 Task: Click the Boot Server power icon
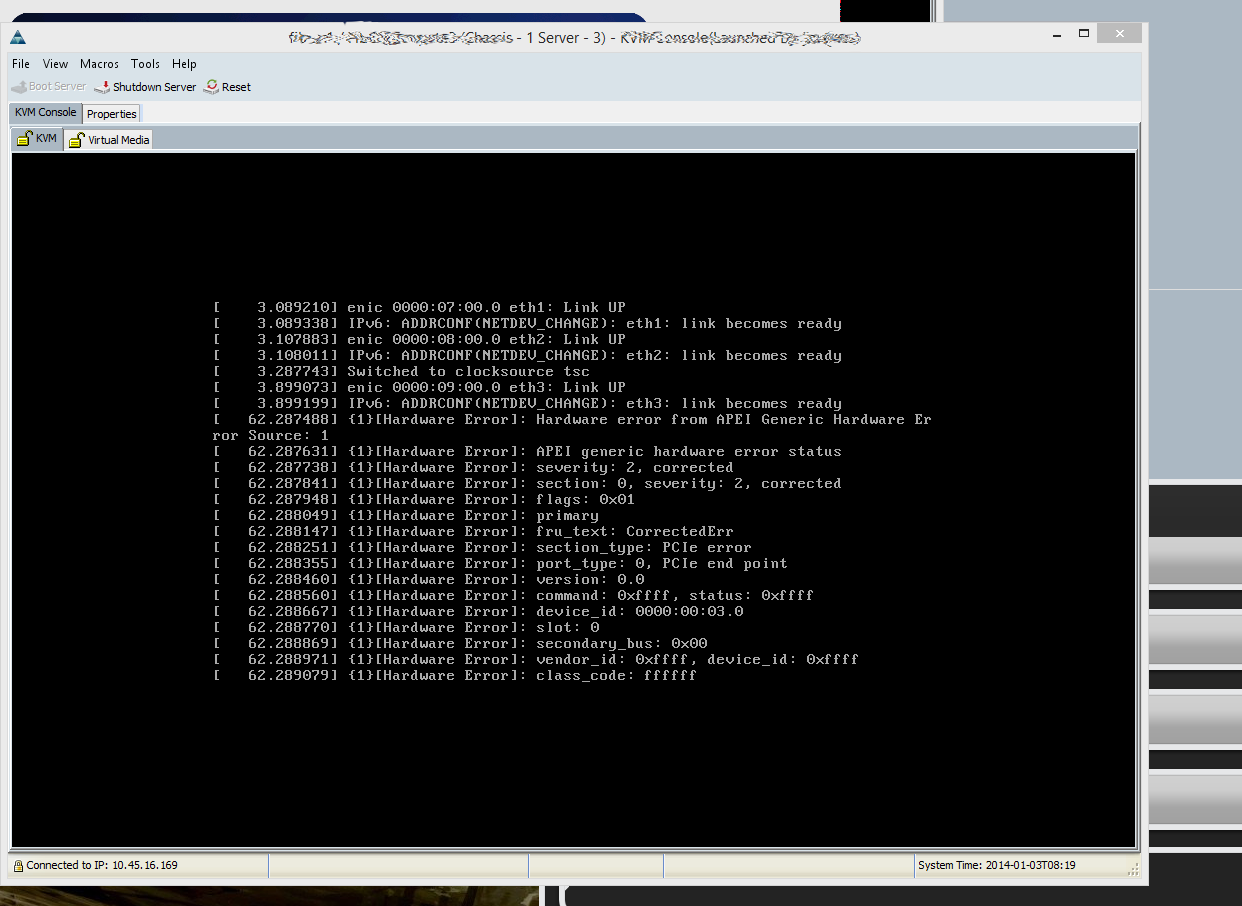(18, 87)
